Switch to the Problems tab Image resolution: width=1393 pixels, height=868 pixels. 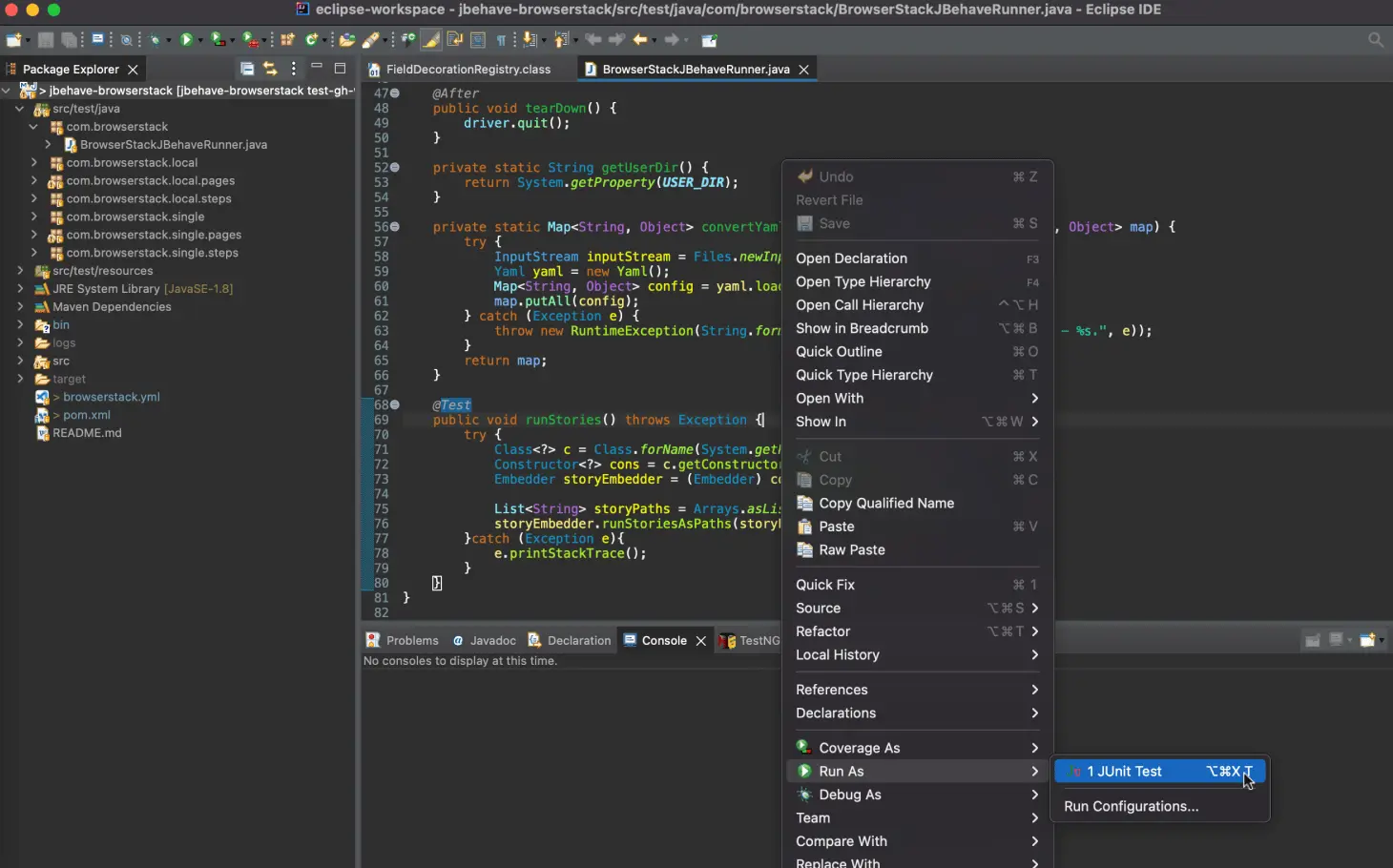point(411,641)
